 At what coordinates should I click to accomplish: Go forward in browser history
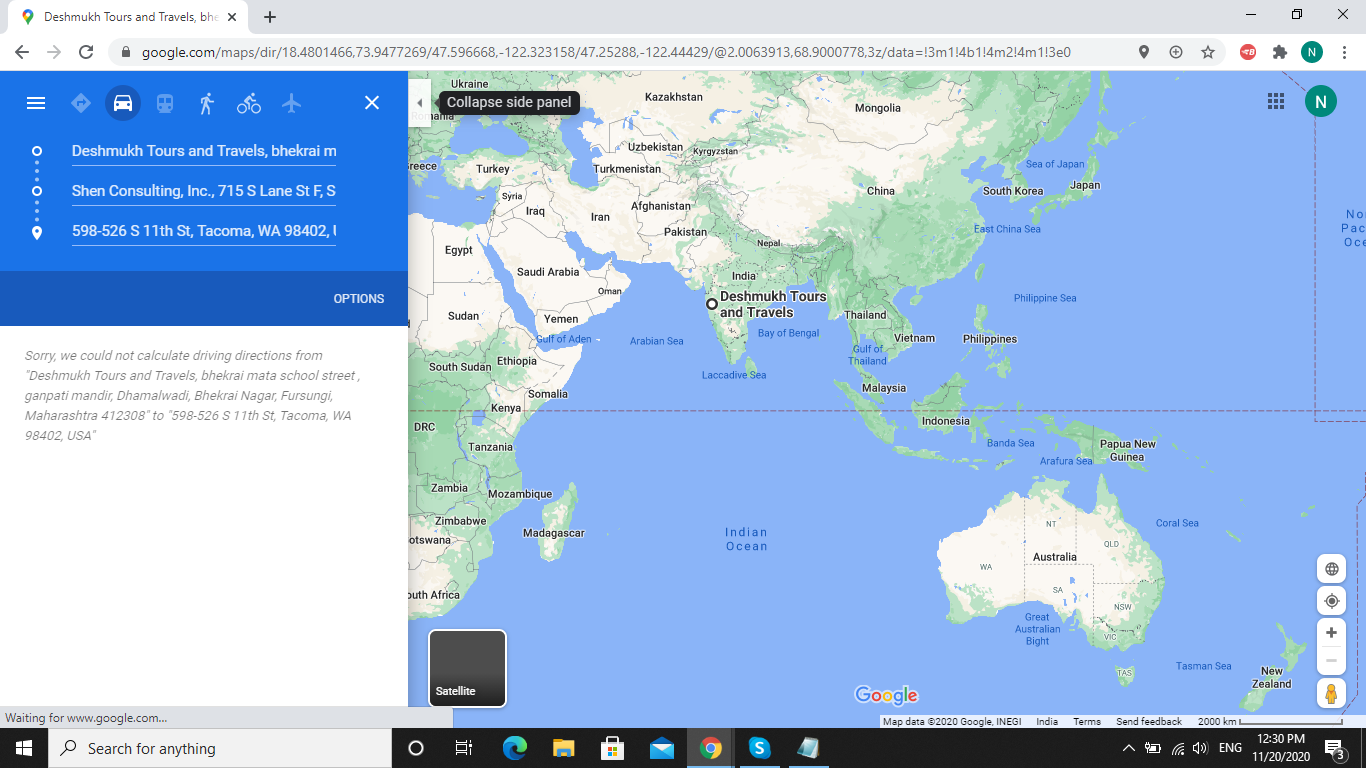coord(54,52)
